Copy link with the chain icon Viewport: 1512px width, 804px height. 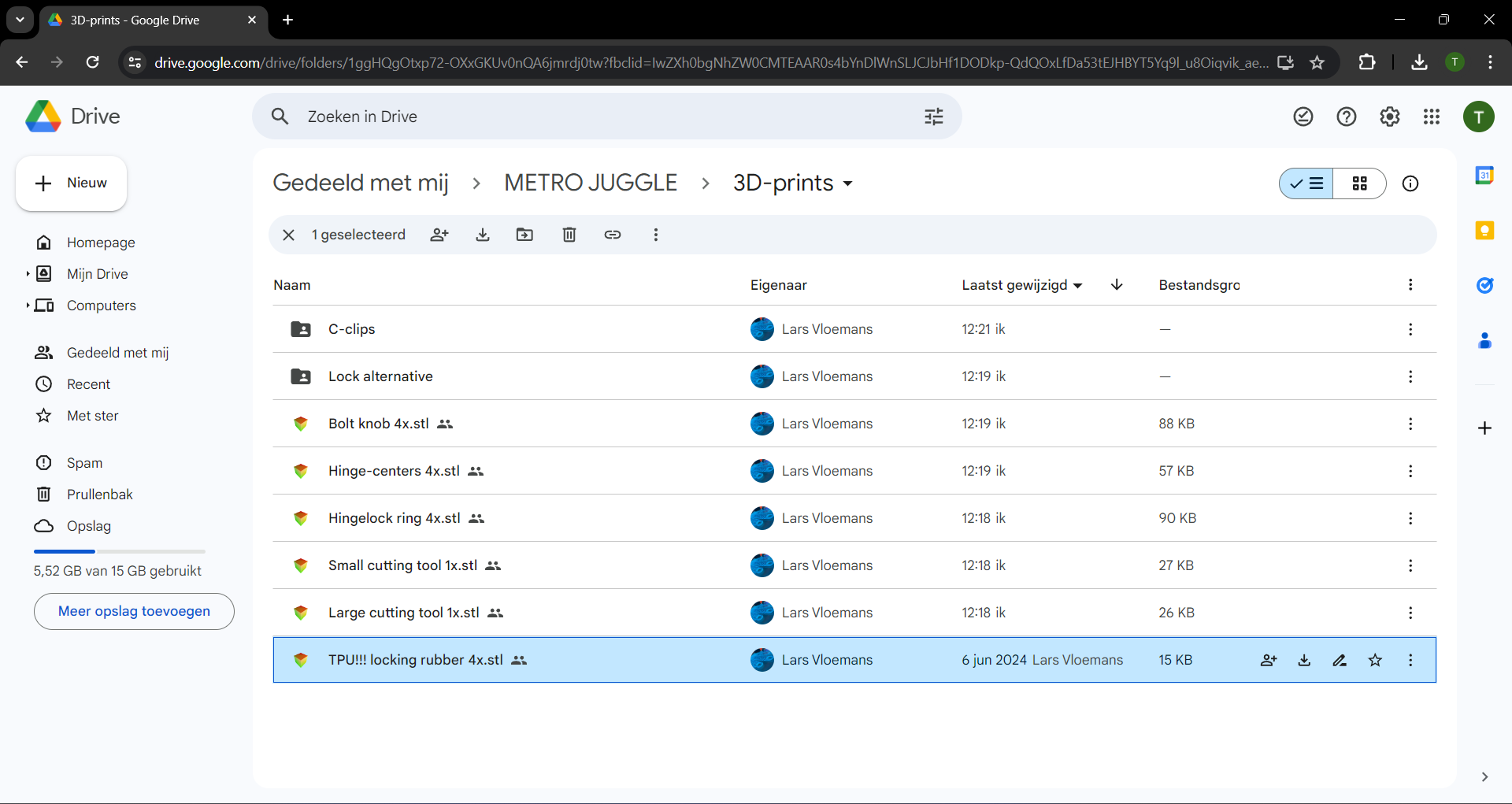613,235
